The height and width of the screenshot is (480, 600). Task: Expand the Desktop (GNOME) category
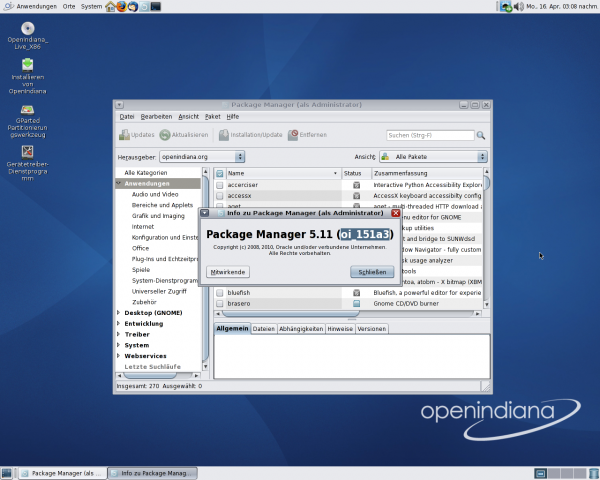tap(119, 313)
